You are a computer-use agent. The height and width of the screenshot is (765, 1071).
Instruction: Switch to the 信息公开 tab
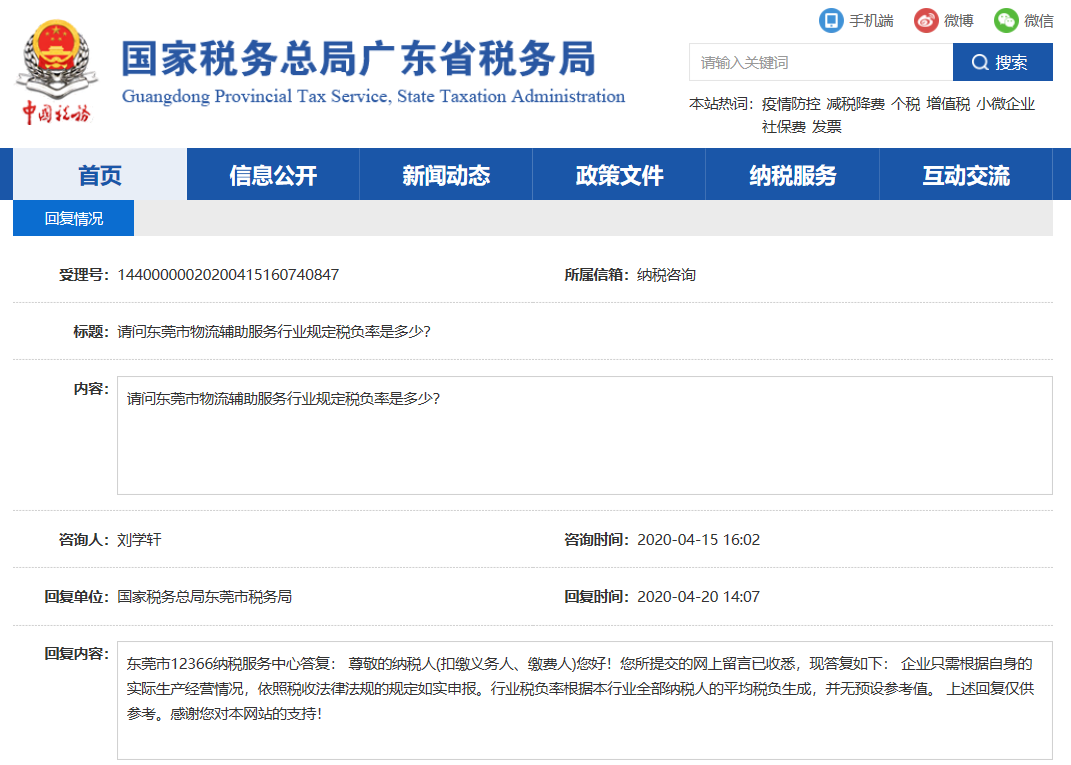coord(272,172)
